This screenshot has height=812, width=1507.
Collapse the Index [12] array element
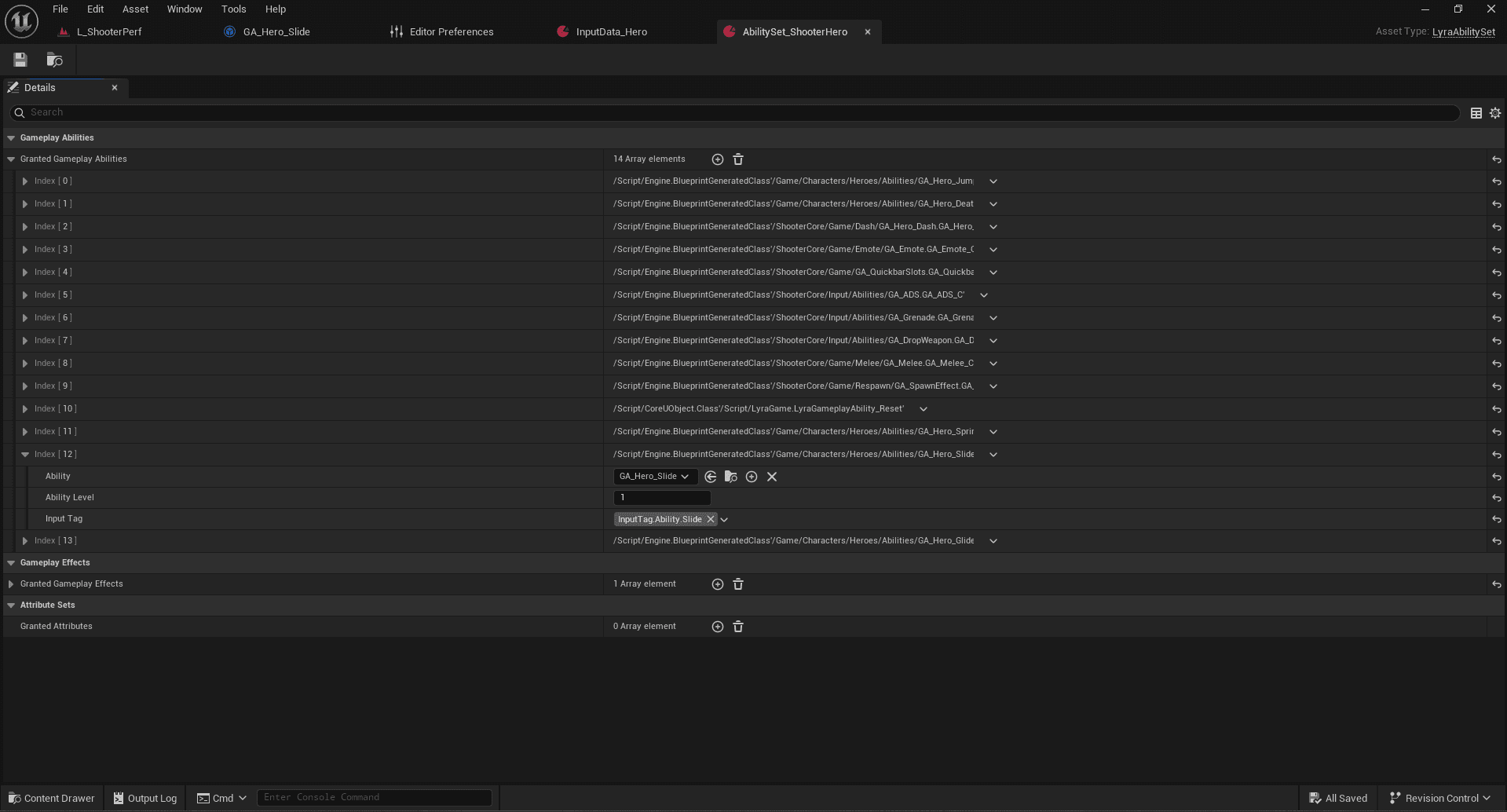tap(25, 455)
